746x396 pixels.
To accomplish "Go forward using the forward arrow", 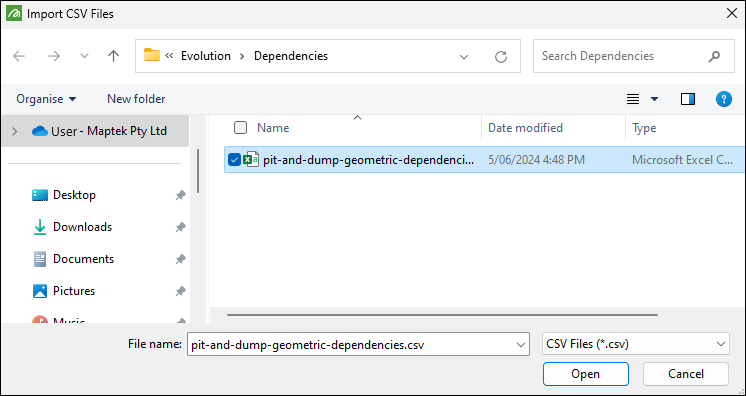I will 54,56.
